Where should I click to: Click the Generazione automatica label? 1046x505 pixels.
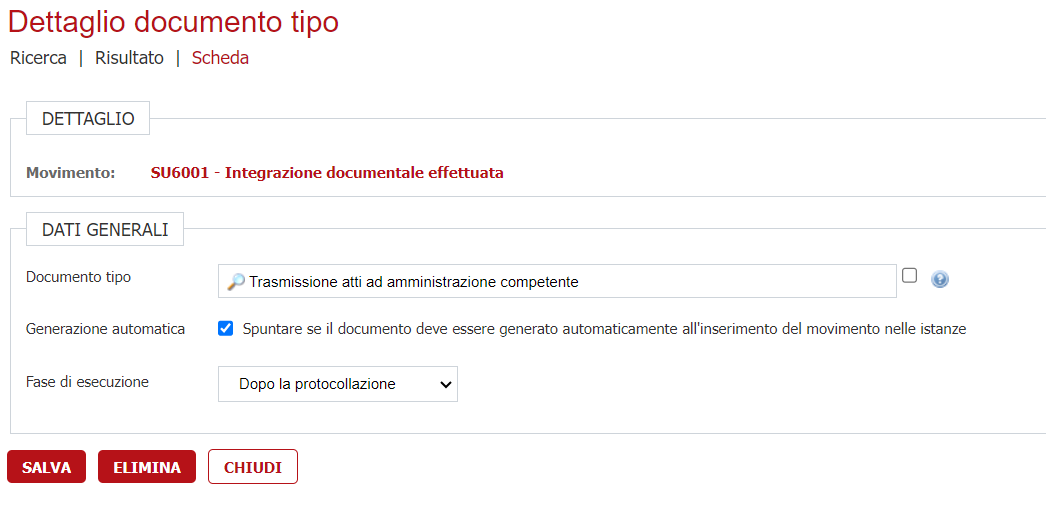tap(105, 329)
